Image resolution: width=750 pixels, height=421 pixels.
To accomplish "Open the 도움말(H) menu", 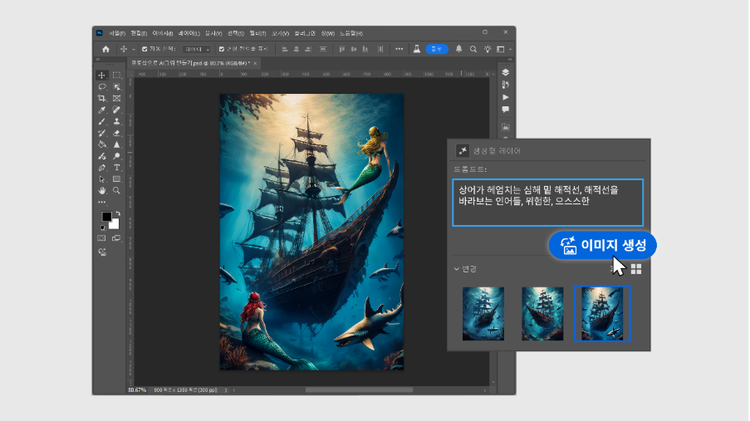I will (351, 33).
